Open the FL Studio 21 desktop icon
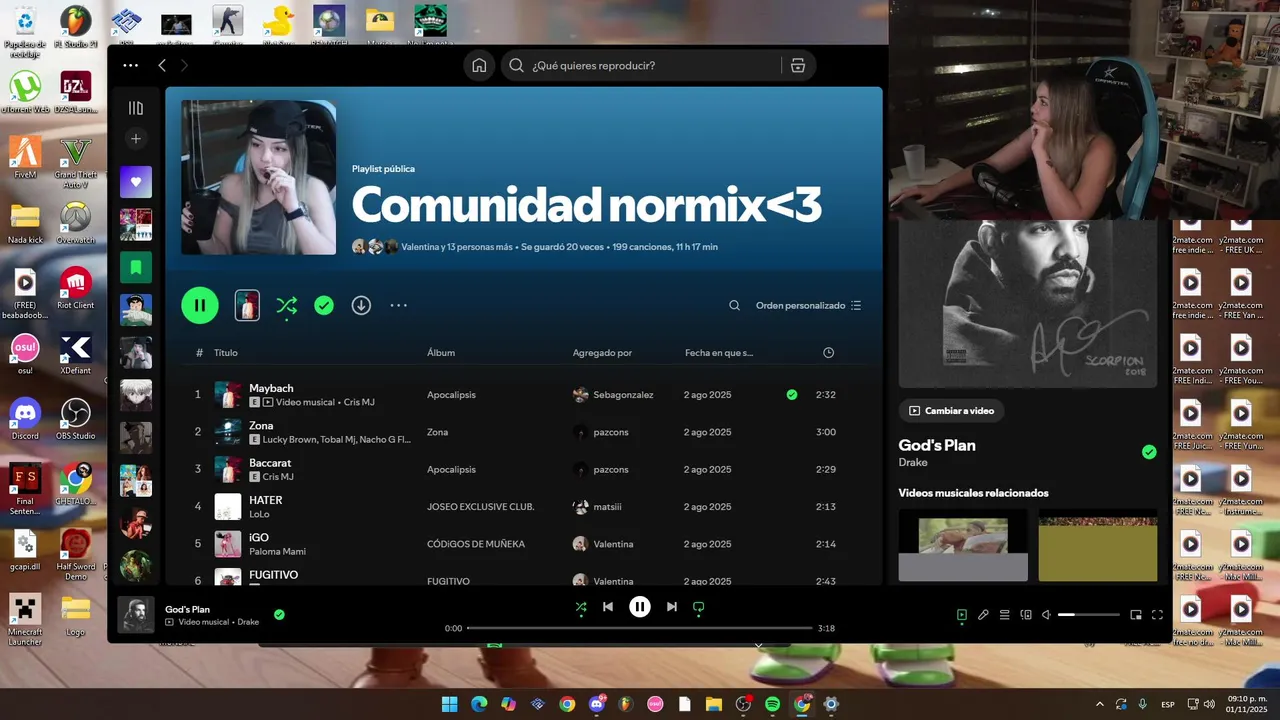Screen dimensions: 1280x720 [x=76, y=28]
